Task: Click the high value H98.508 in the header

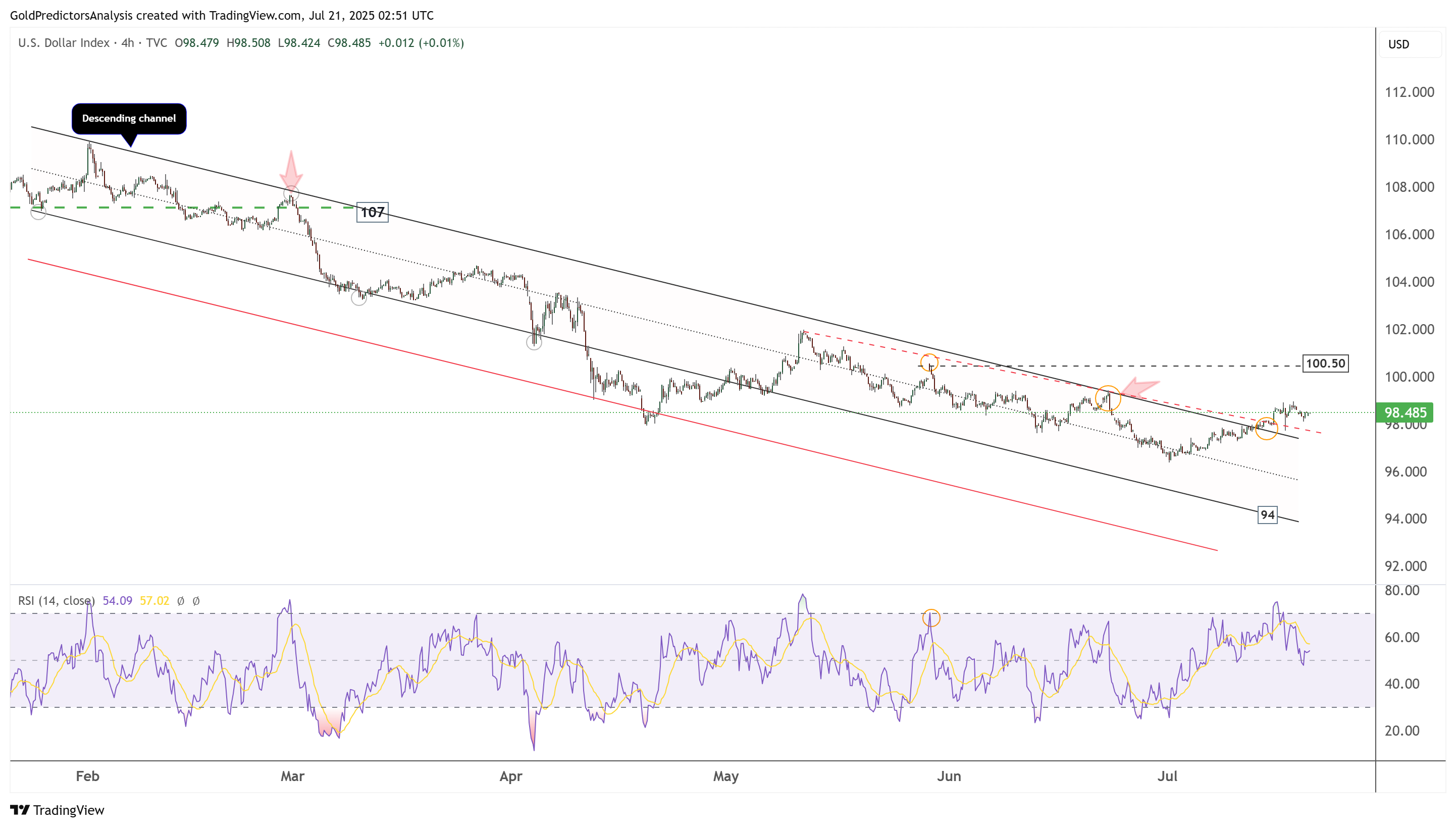Action: tap(248, 42)
